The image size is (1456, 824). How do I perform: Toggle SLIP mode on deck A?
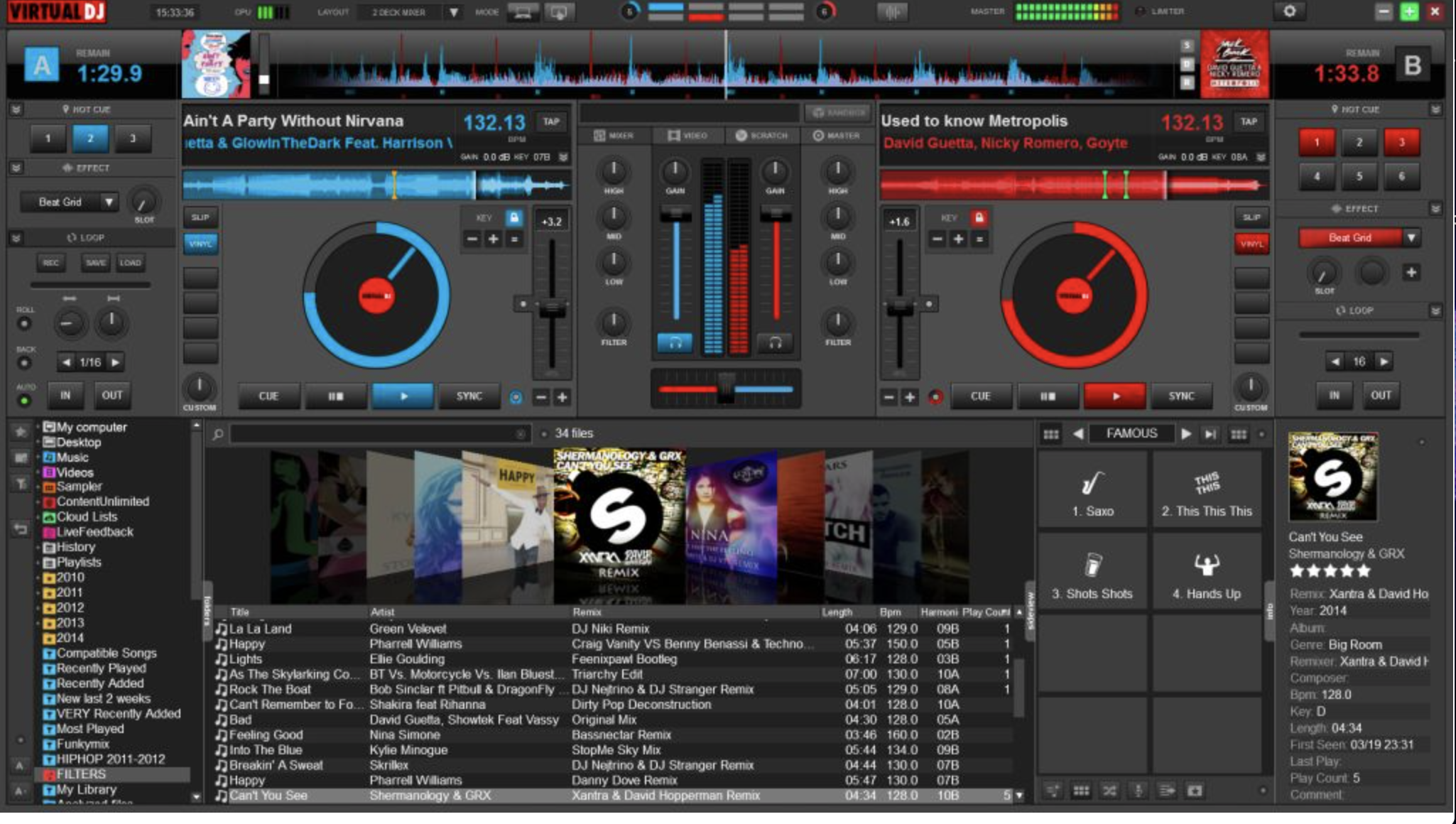pos(200,217)
